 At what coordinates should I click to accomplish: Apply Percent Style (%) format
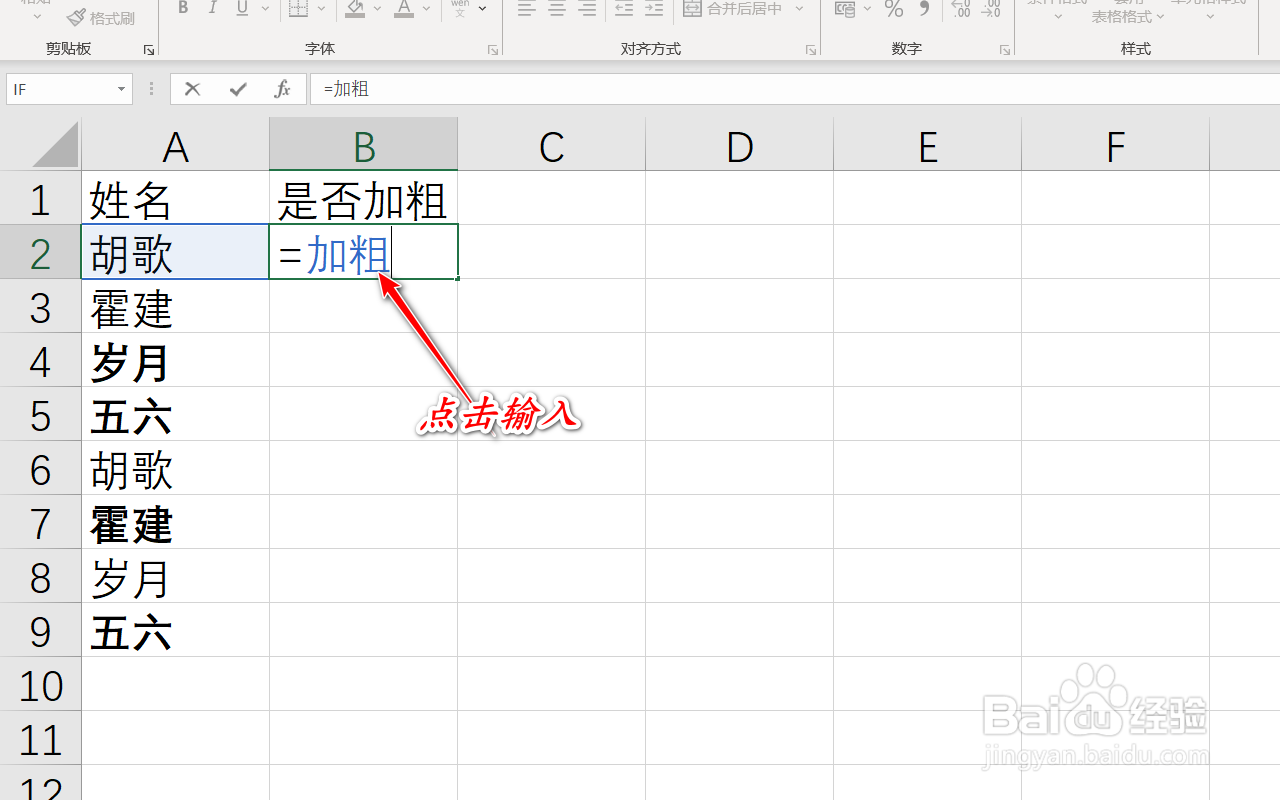coord(894,9)
